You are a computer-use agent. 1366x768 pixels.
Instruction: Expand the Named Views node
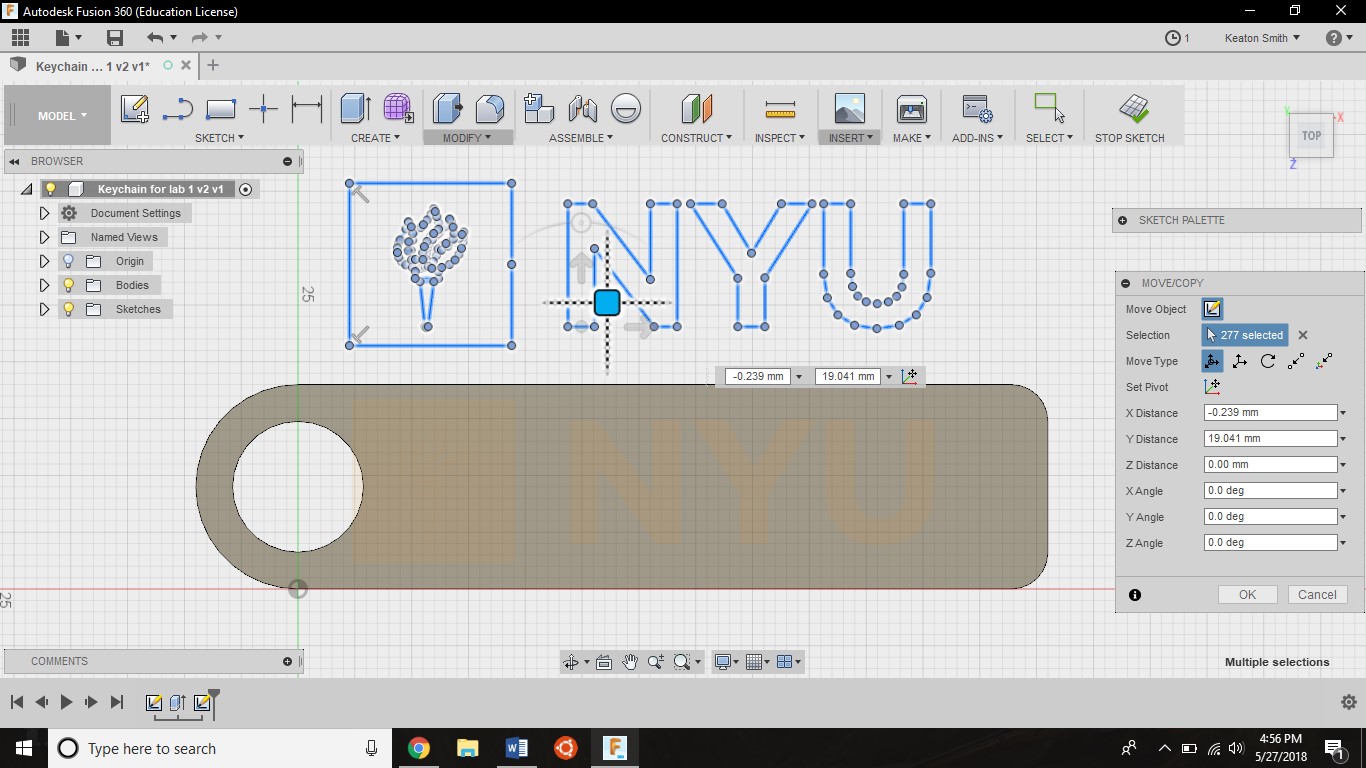[x=44, y=237]
